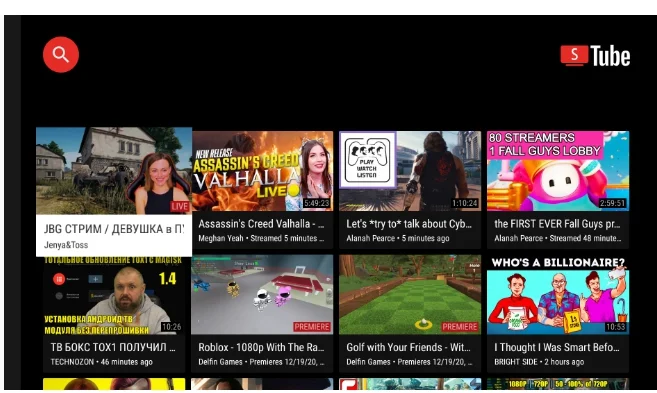Click 'TECHNOZON • 46 minutes ago' text

(x=101, y=362)
